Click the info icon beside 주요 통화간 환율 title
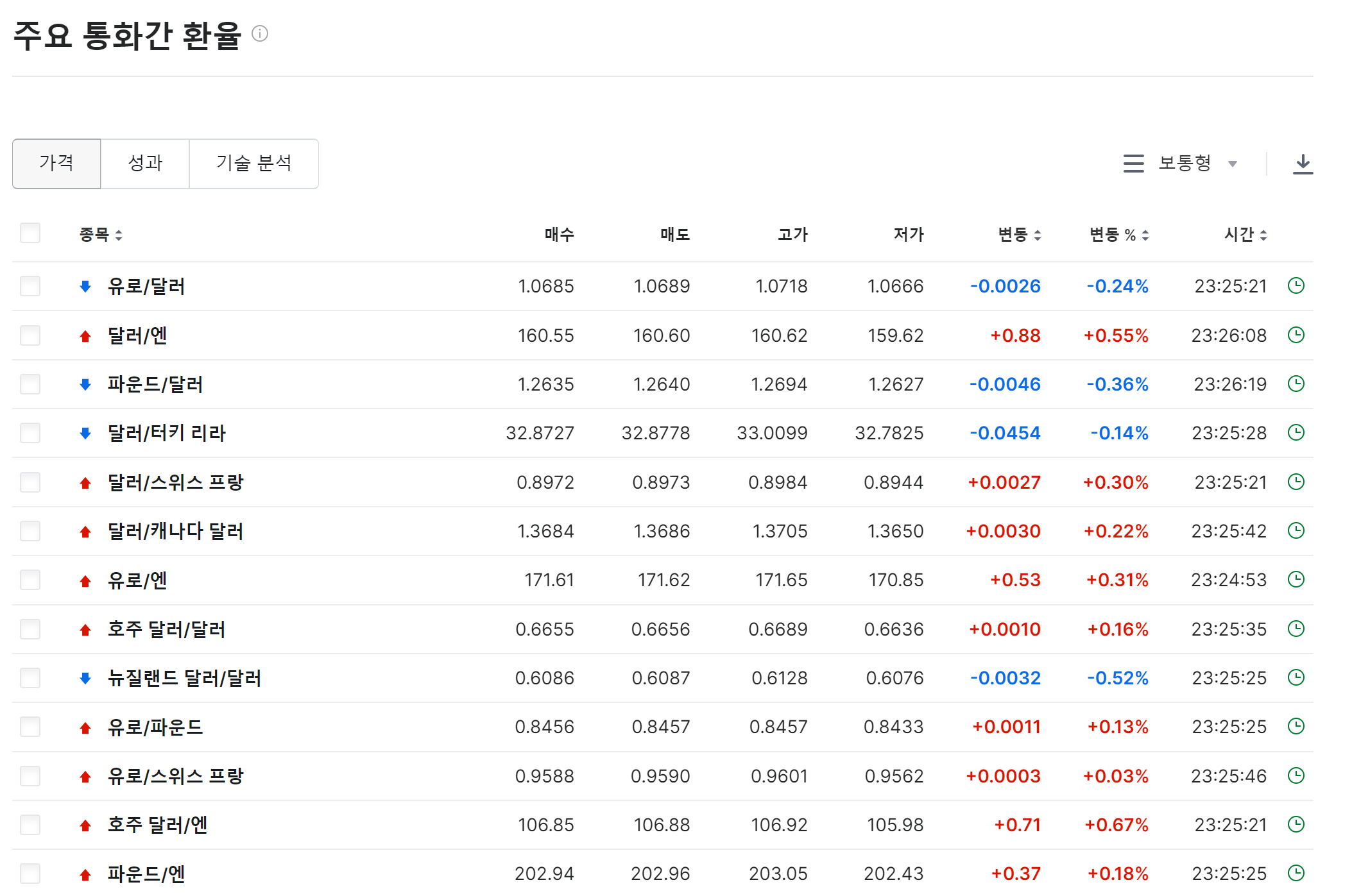 tap(260, 33)
